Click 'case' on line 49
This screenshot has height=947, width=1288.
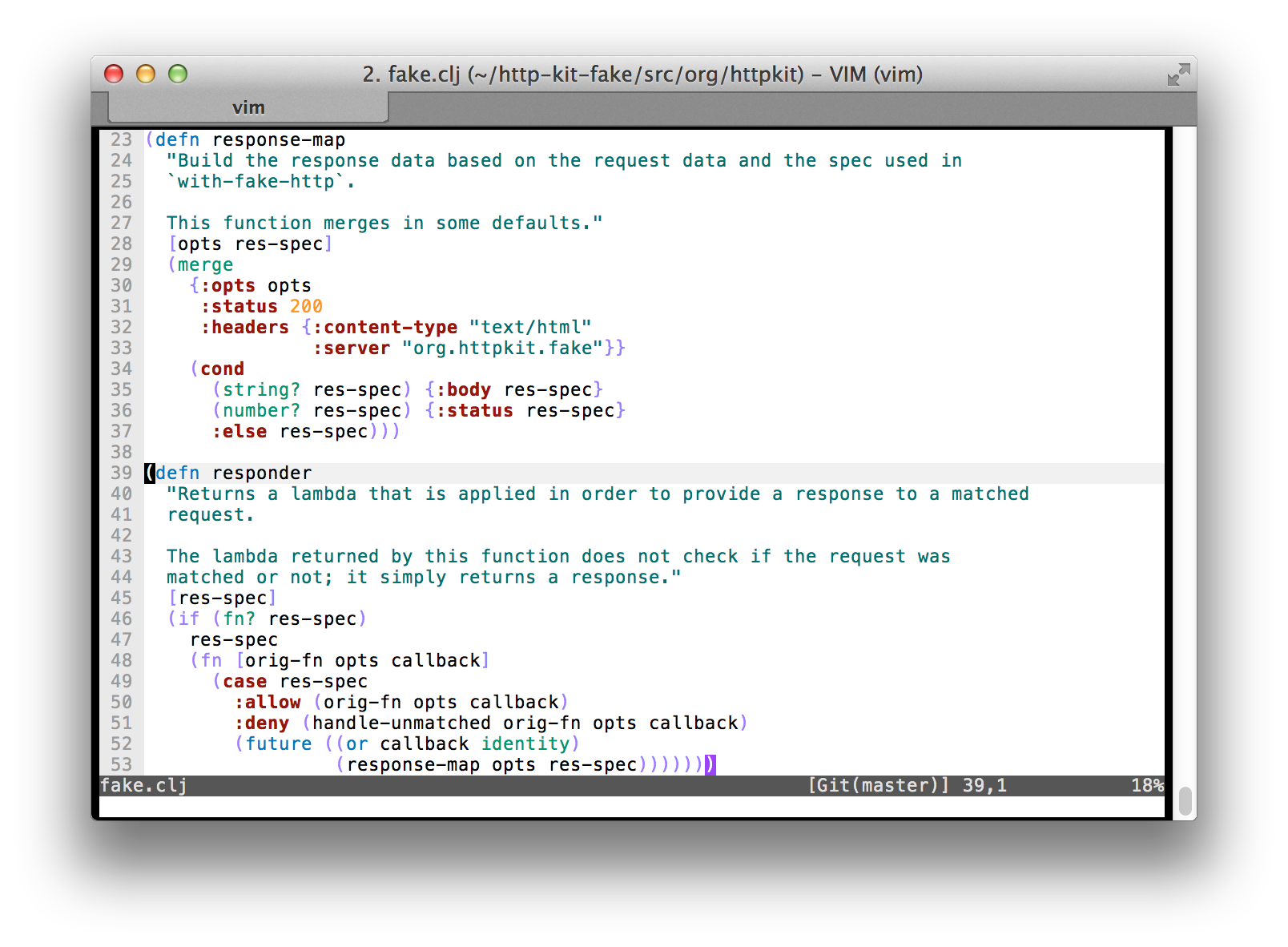tap(244, 681)
